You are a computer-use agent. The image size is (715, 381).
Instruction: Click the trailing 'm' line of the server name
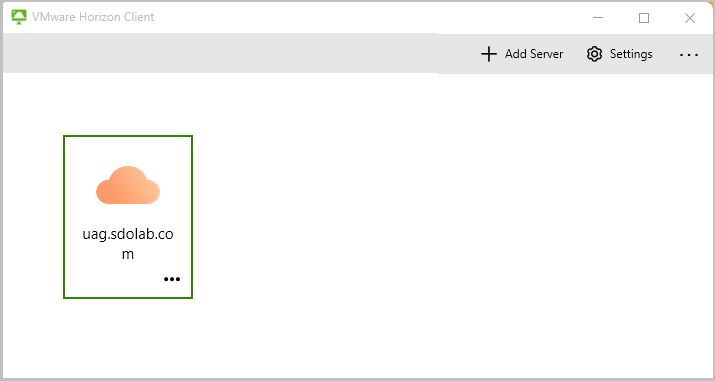(128, 254)
